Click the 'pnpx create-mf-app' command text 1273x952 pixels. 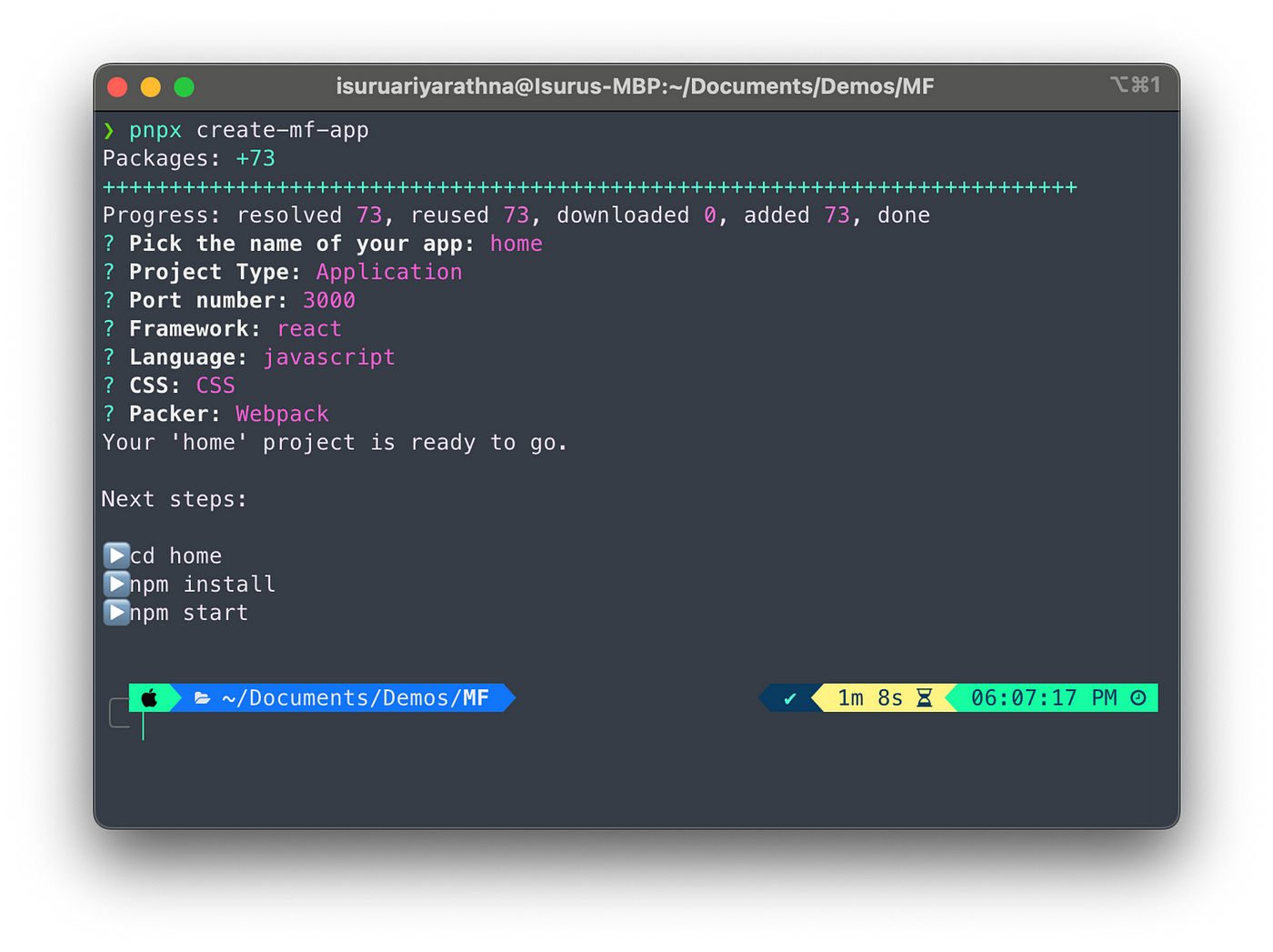coord(249,130)
